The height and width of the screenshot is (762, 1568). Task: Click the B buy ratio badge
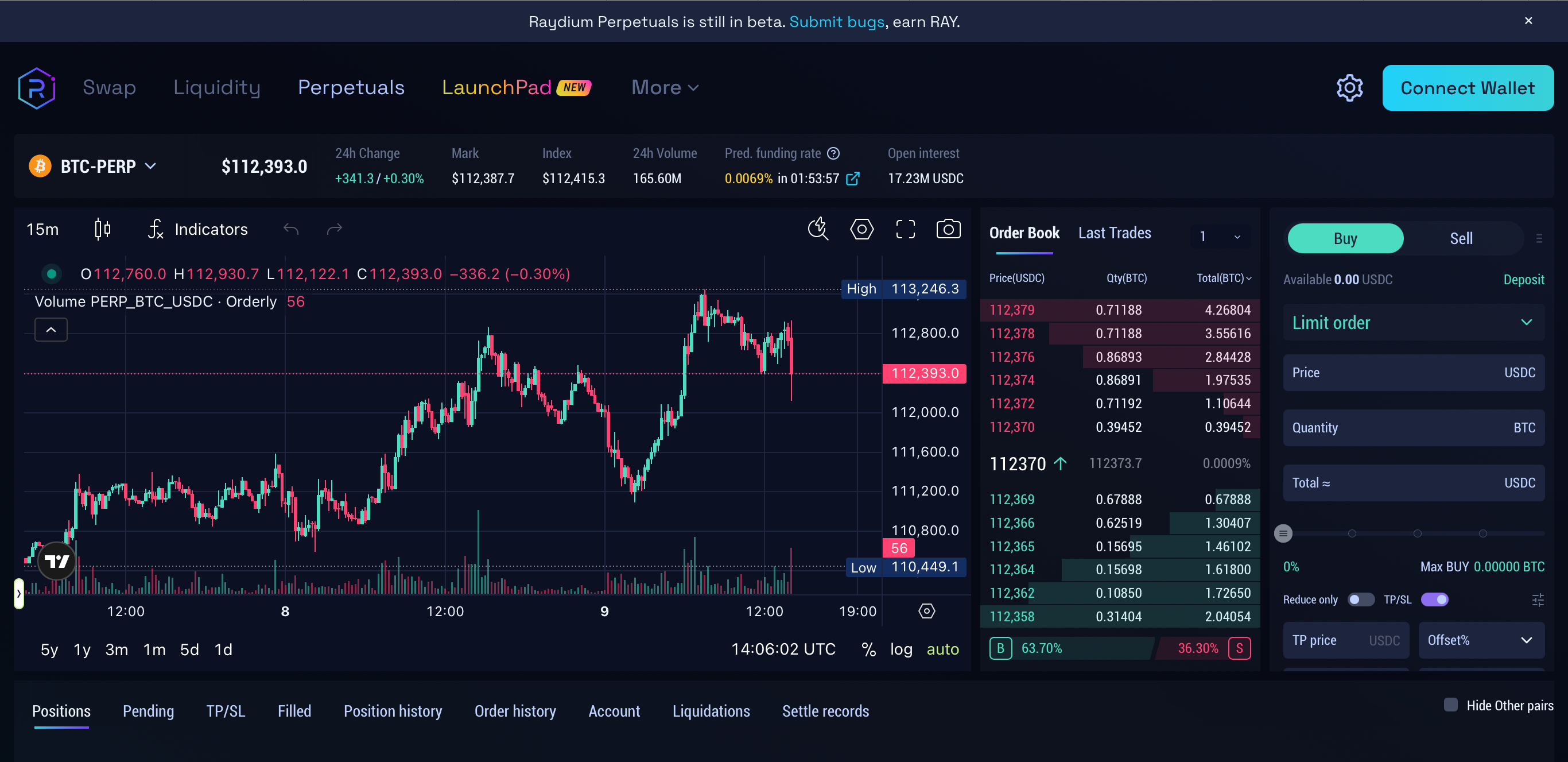tap(1000, 648)
